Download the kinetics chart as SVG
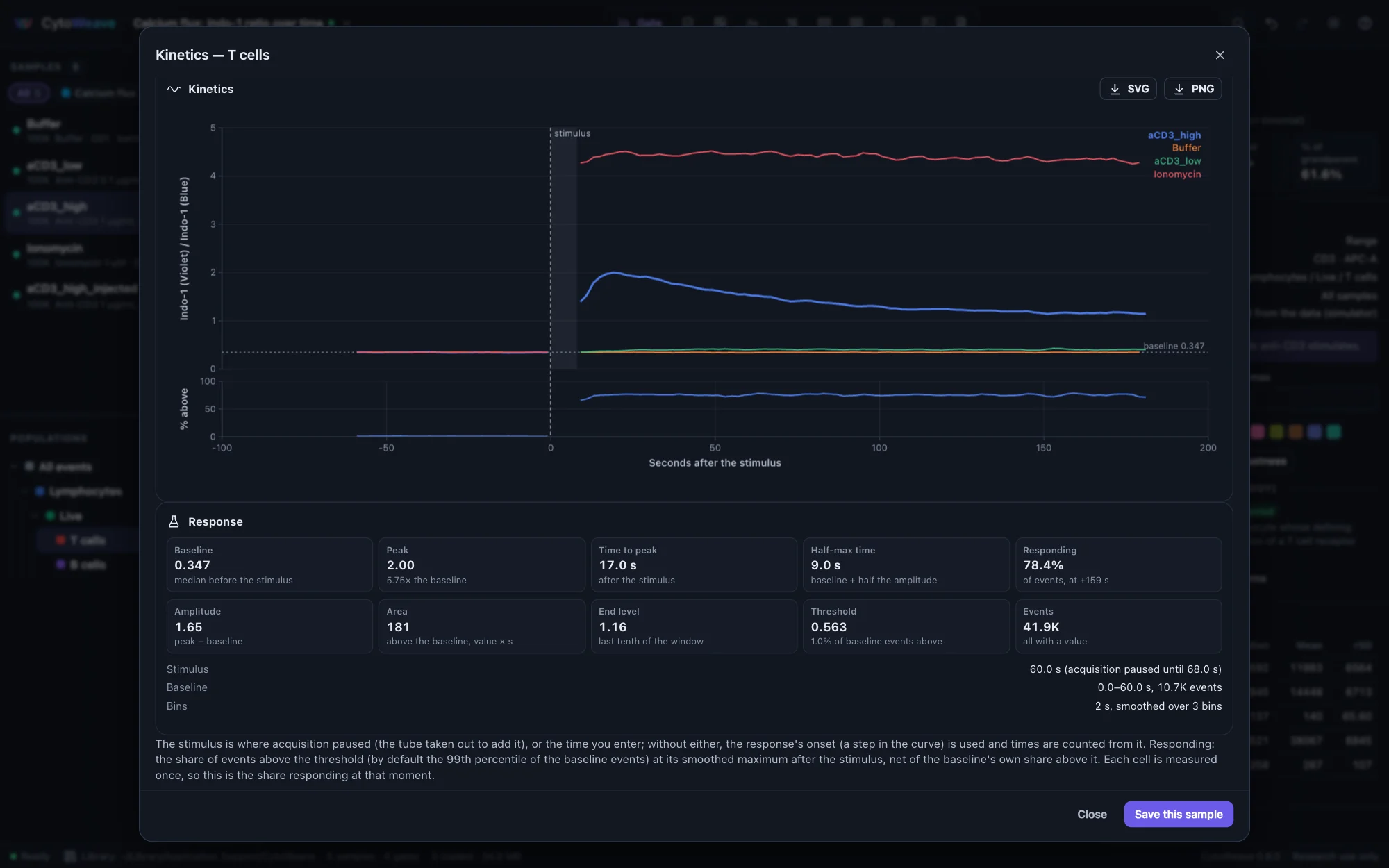The image size is (1389, 868). pos(1128,89)
